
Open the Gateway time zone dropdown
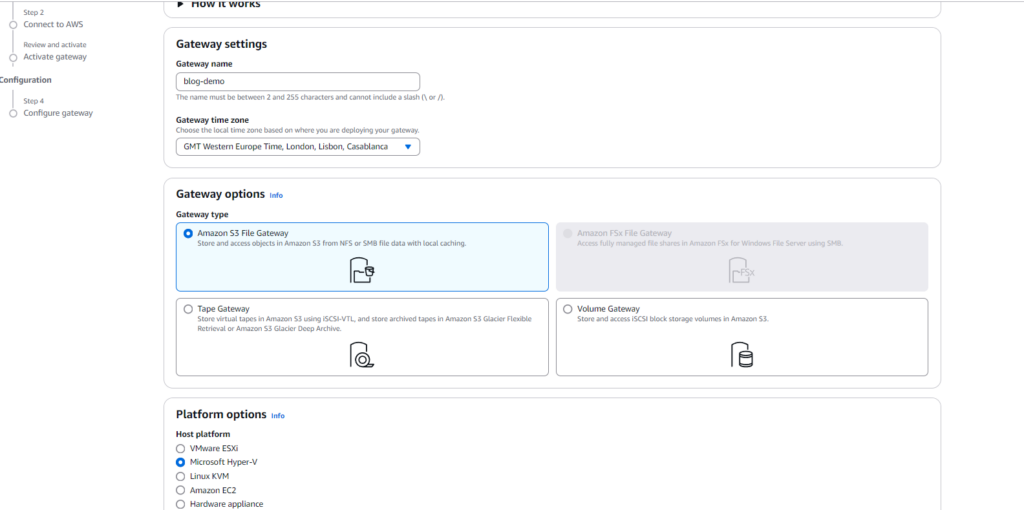[x=297, y=147]
